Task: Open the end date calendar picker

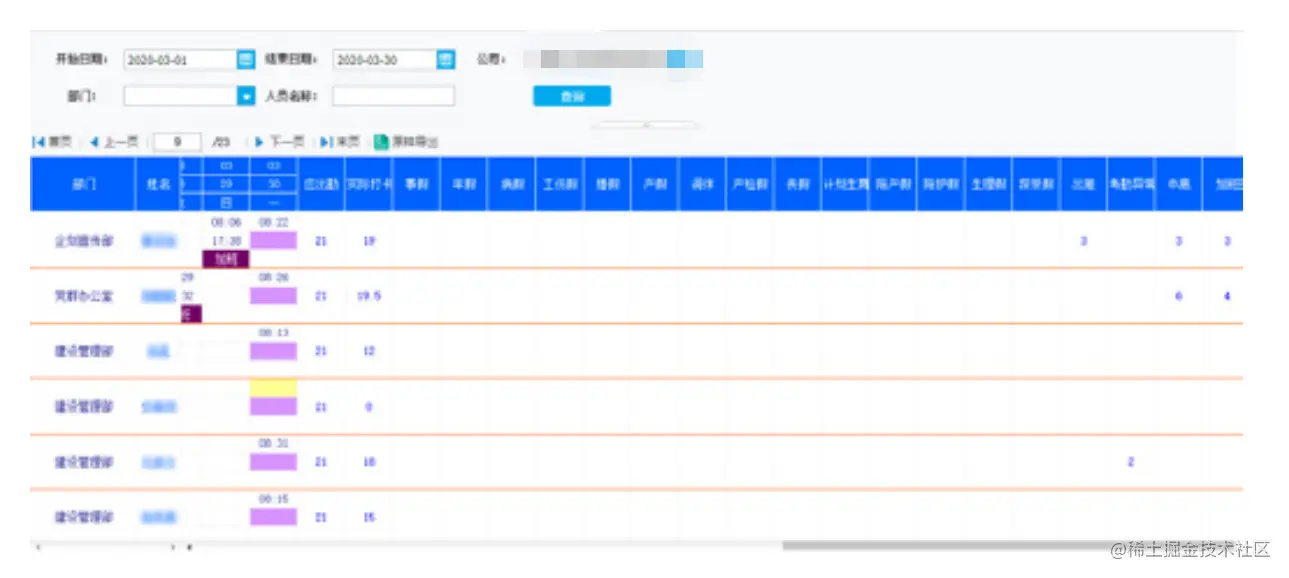Action: [x=444, y=59]
